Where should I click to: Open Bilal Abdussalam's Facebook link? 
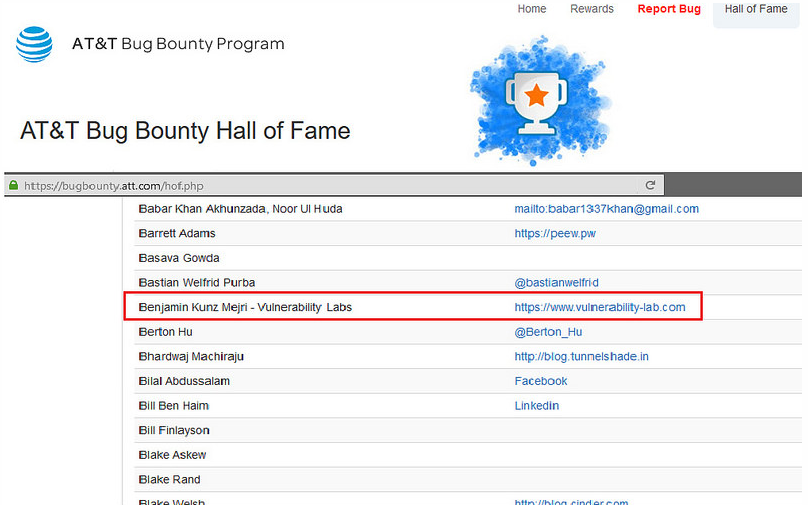point(541,381)
